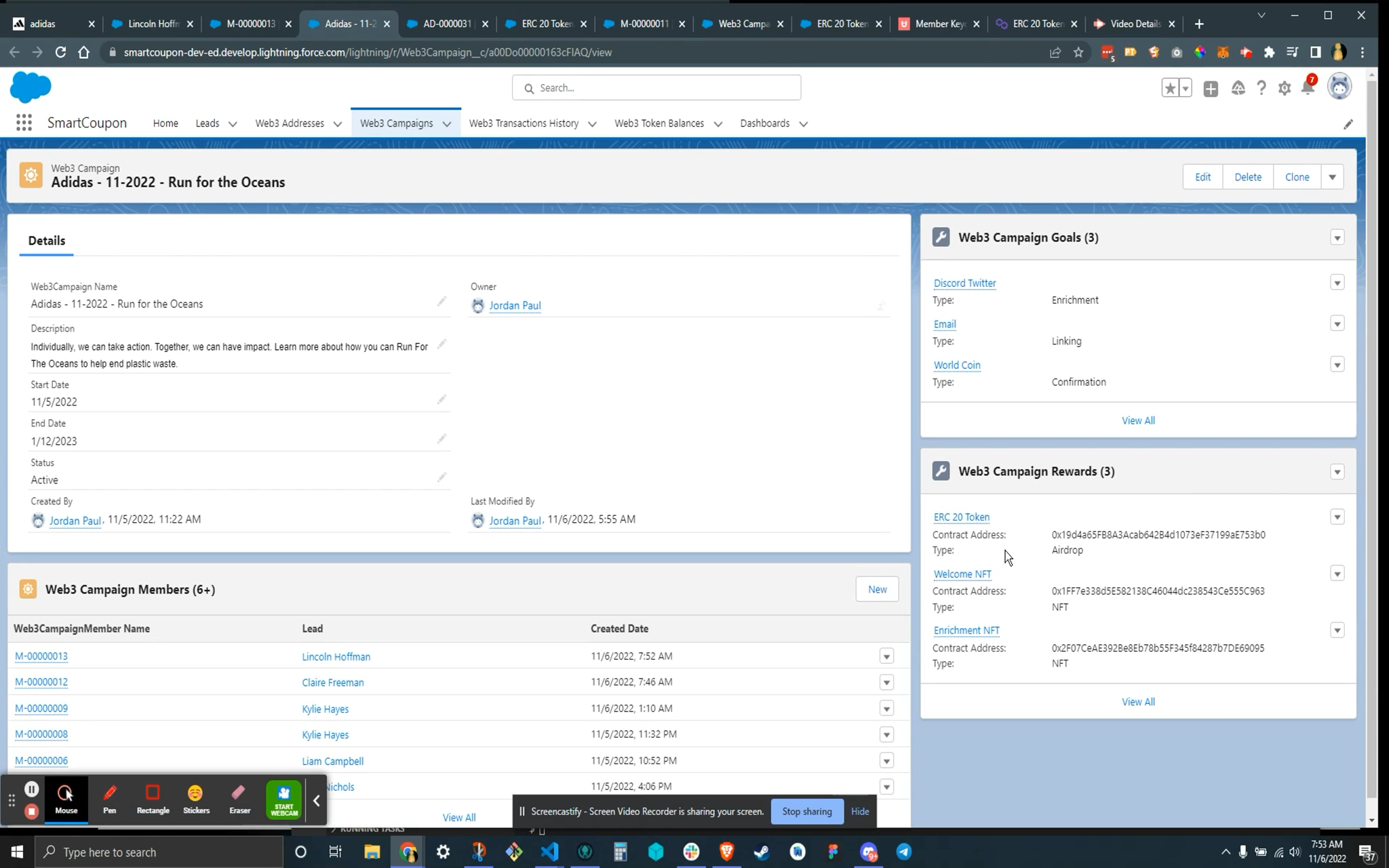Click the Salesforce cloud logo

[31, 87]
